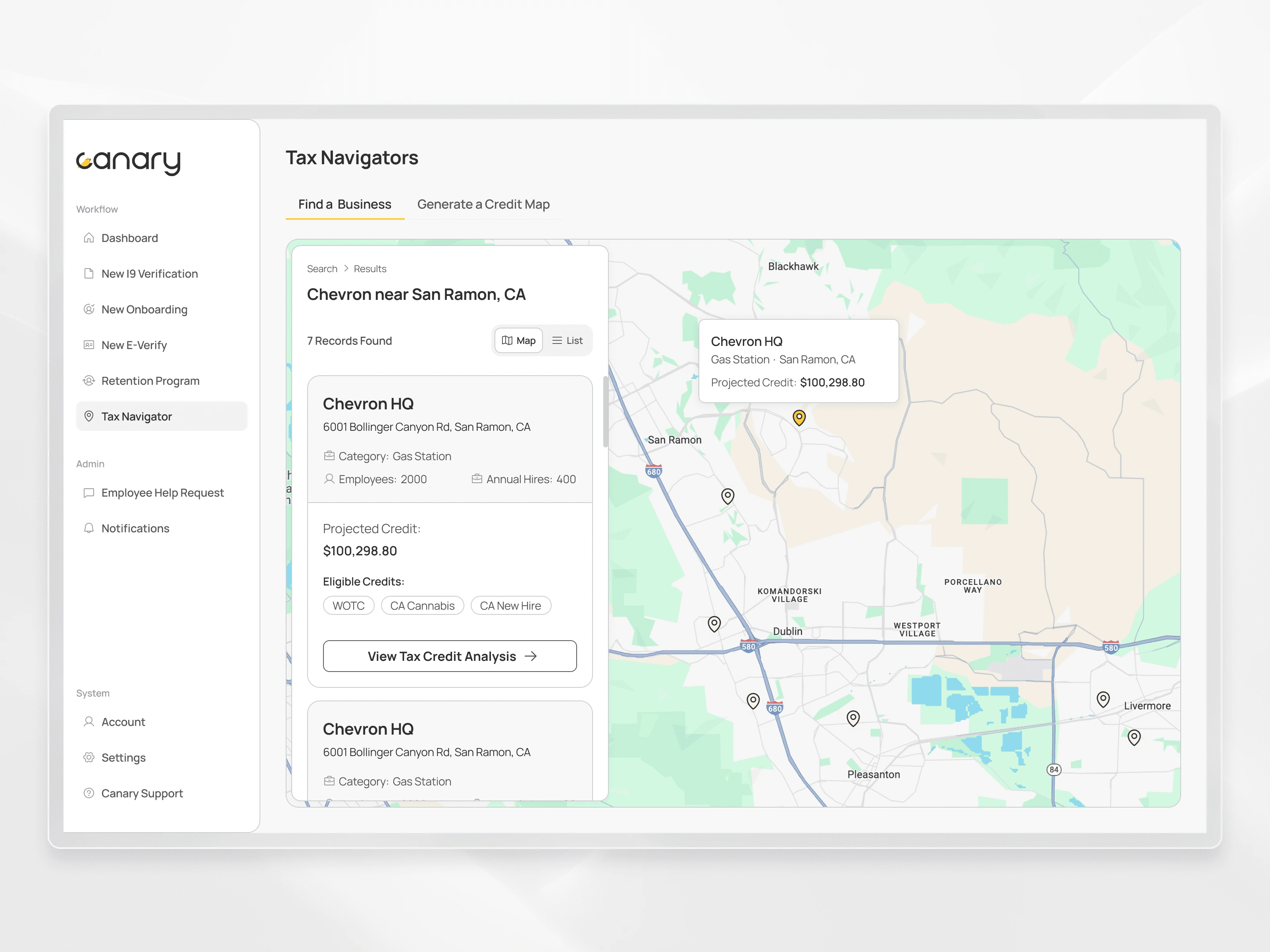Click the Dashboard home icon

tap(89, 238)
